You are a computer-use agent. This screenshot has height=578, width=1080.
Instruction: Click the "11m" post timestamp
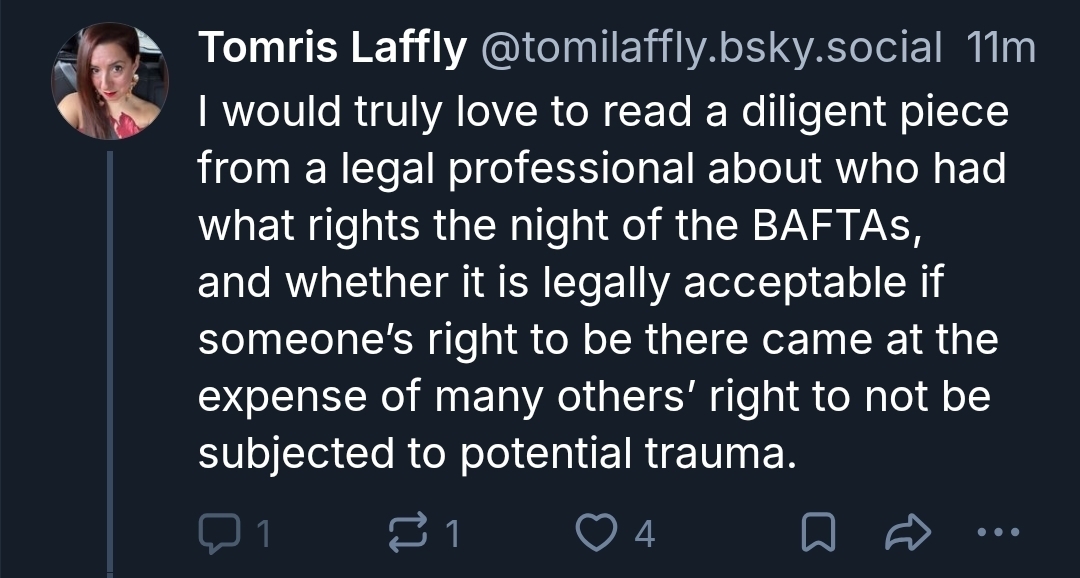tap(1001, 48)
